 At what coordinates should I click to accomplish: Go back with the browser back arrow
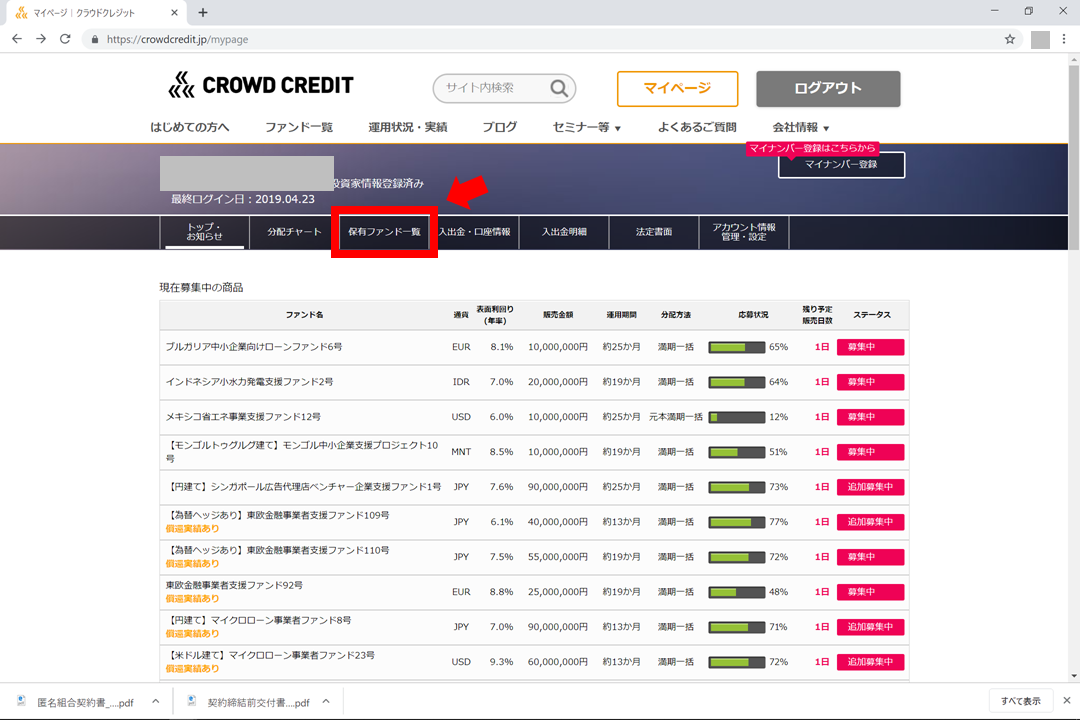pyautogui.click(x=17, y=39)
